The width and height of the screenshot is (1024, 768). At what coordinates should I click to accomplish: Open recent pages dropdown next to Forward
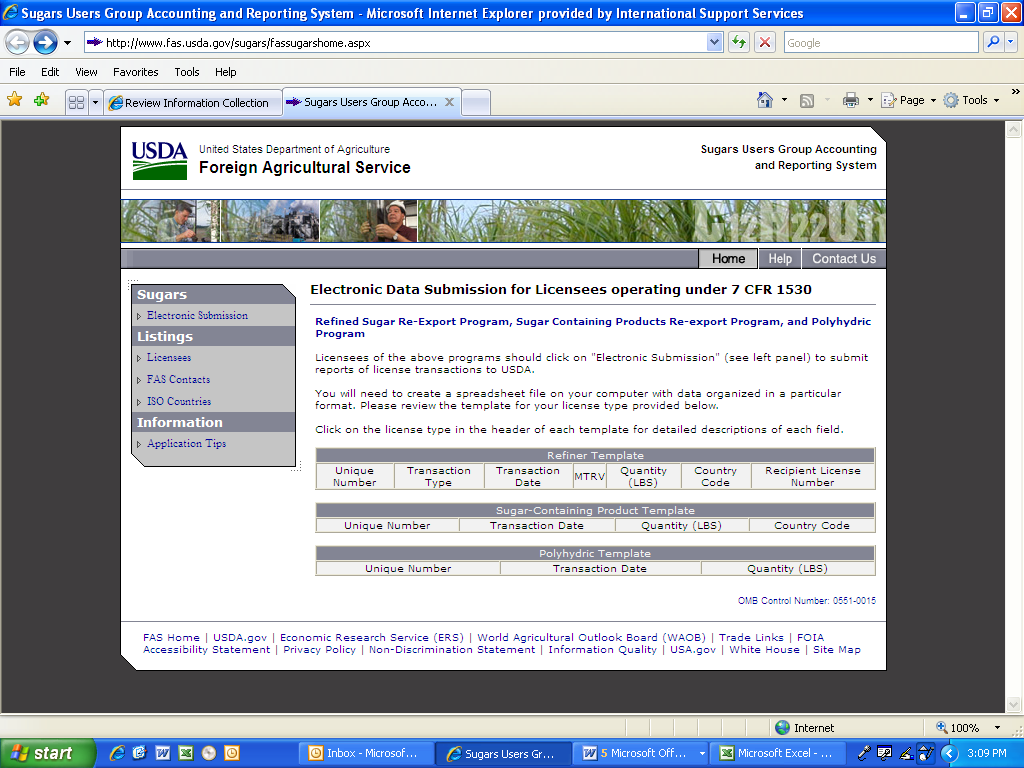67,43
